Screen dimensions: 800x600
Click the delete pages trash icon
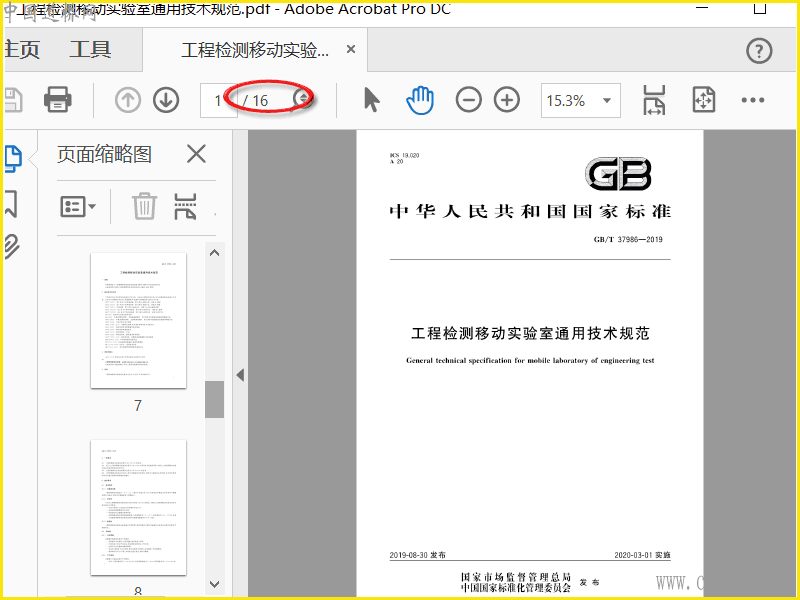coord(144,206)
